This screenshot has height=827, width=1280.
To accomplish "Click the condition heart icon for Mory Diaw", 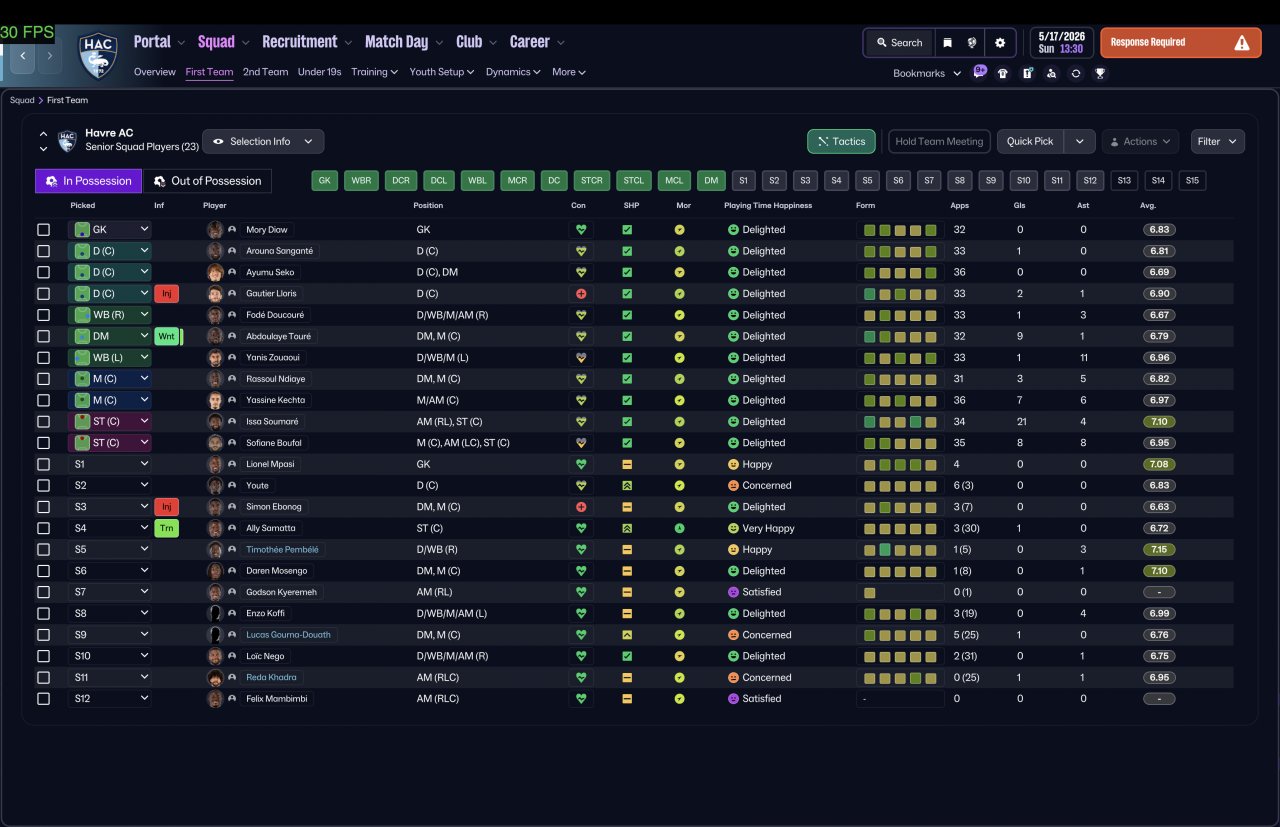I will [x=580, y=230].
